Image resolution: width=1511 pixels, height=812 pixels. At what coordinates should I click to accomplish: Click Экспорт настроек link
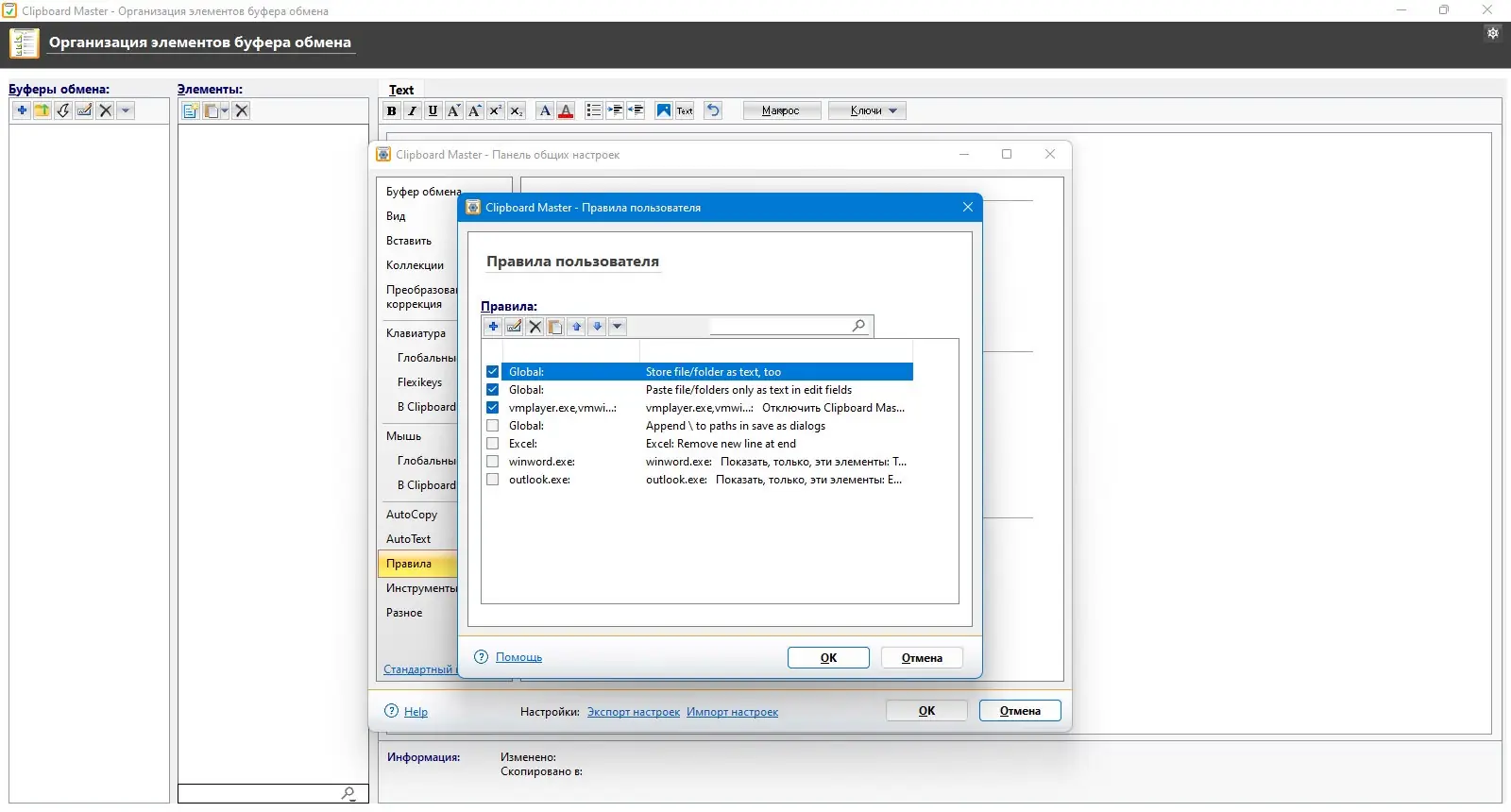[x=634, y=712]
